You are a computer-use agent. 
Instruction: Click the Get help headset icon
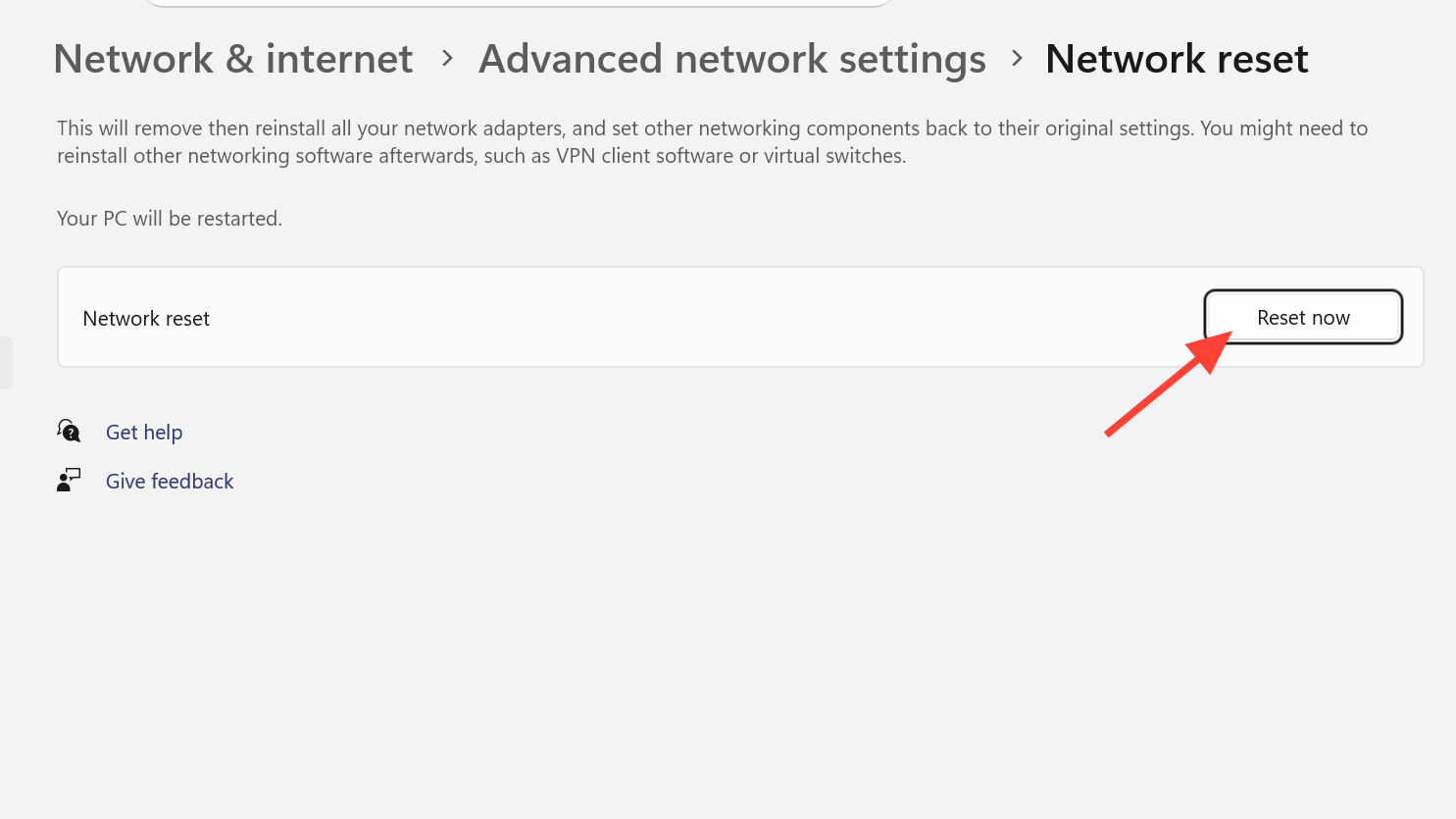(x=69, y=431)
